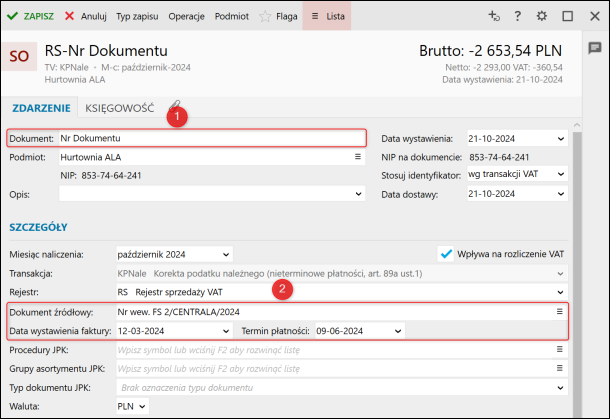610x419 pixels.
Task: Expand Stosuj identyfikator dropdown
Action: click(561, 174)
